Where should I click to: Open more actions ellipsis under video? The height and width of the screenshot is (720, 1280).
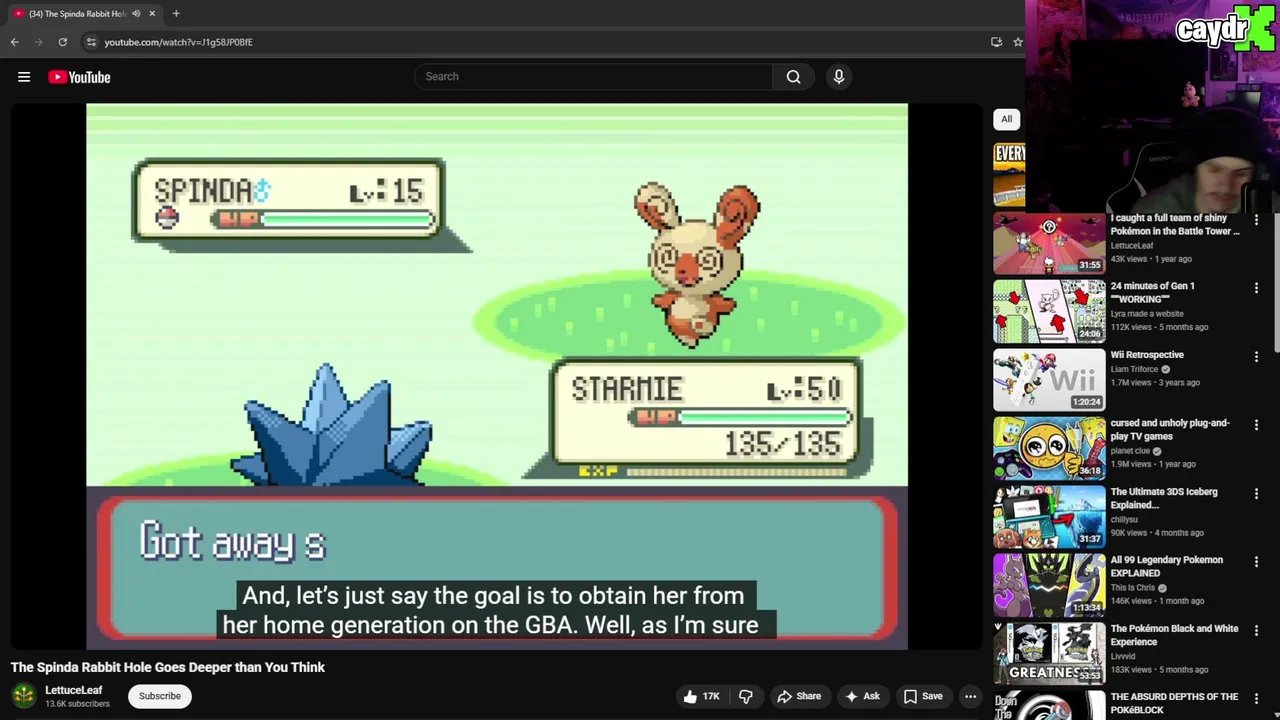point(970,696)
